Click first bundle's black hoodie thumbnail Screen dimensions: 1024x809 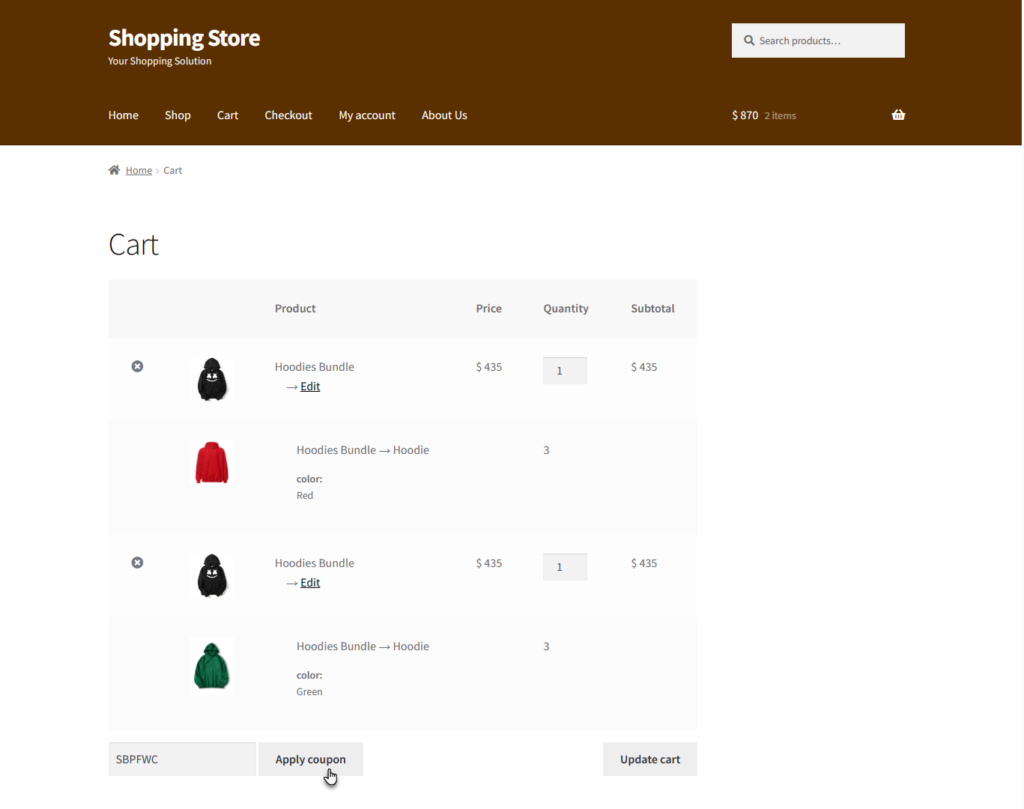pos(212,379)
